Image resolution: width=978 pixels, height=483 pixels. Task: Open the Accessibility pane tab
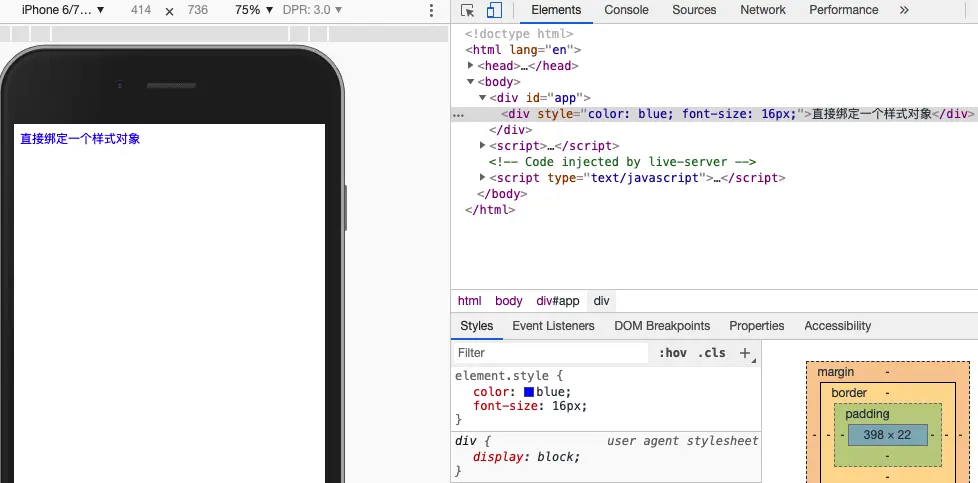tap(838, 326)
